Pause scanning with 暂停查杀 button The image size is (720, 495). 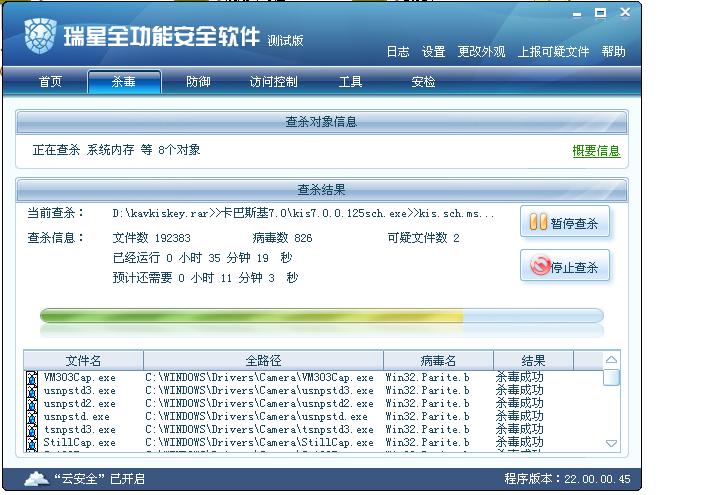click(565, 222)
